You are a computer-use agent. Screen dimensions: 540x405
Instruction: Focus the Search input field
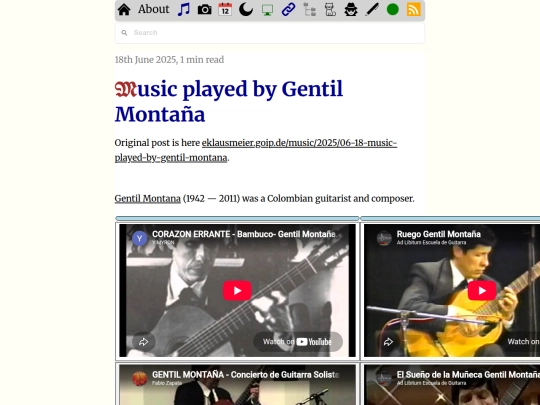(270, 33)
